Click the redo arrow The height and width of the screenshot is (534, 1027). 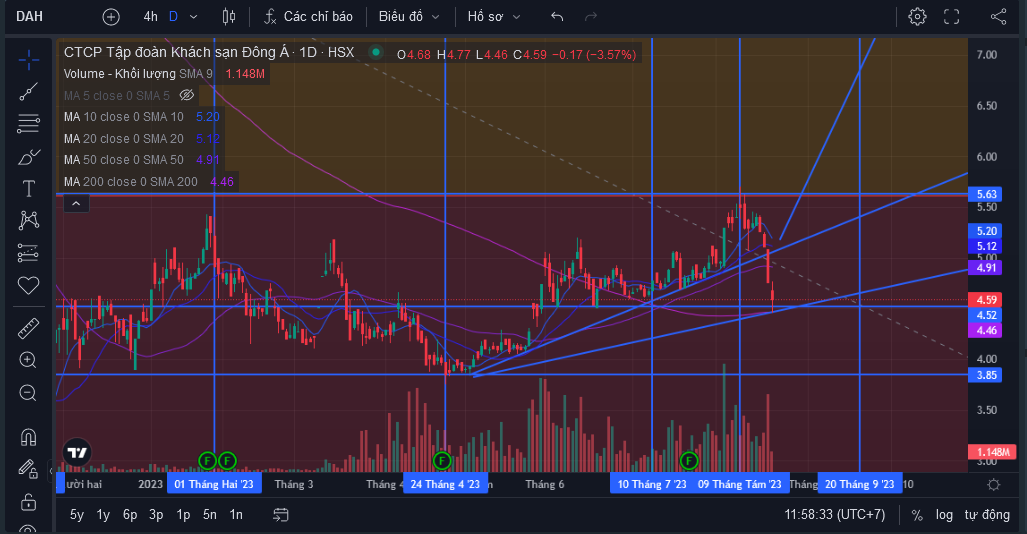tap(590, 16)
